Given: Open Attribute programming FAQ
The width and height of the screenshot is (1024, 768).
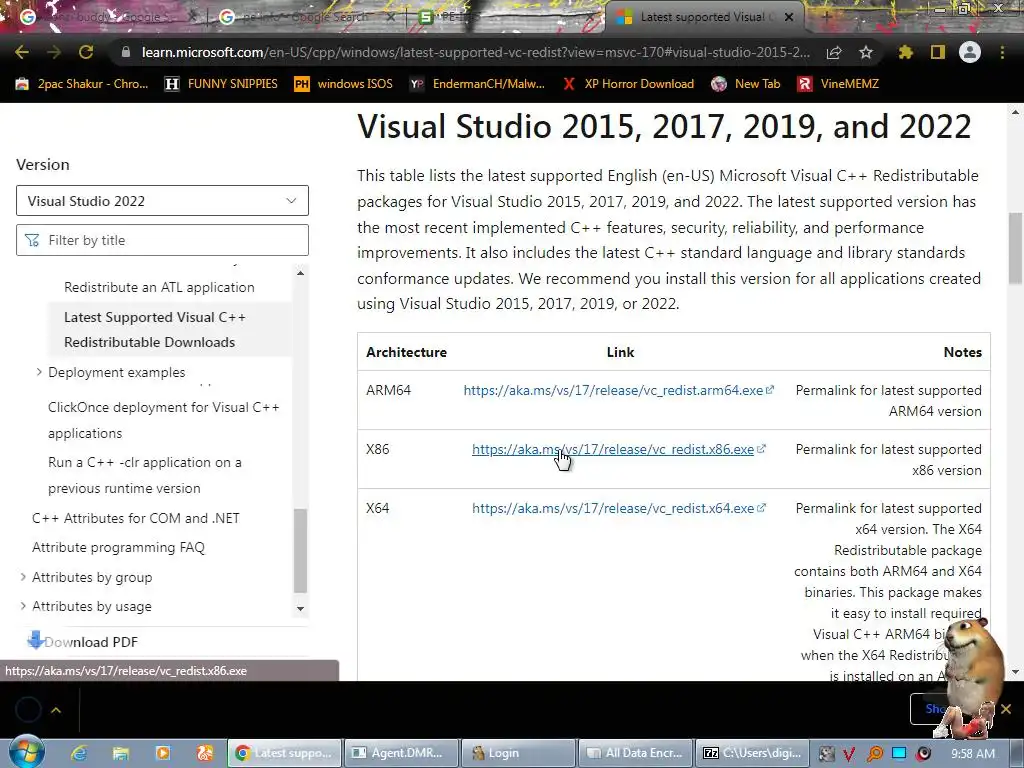Looking at the screenshot, I should [x=118, y=547].
